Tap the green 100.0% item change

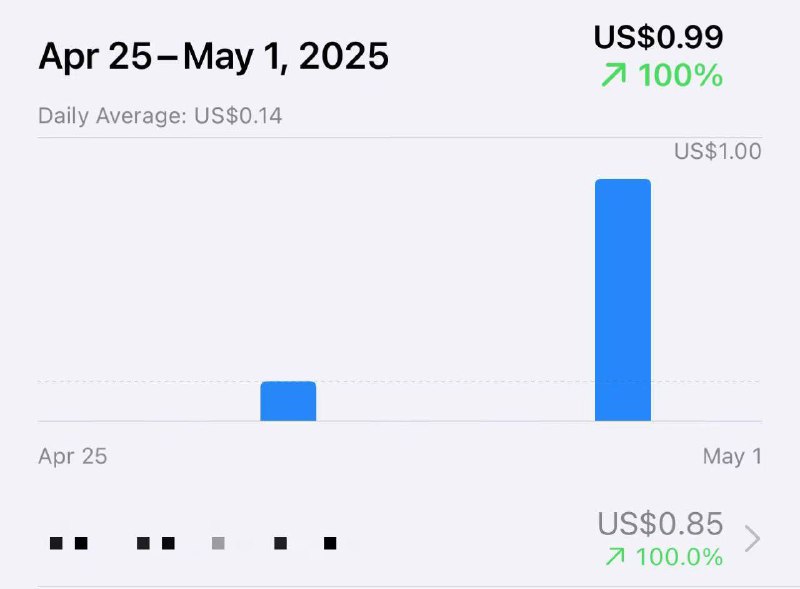coord(679,556)
